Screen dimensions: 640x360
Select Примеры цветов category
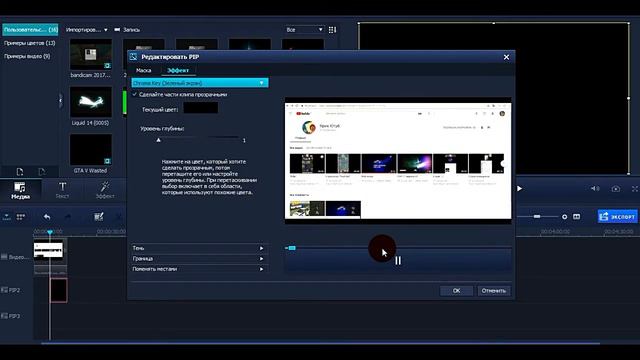click(x=29, y=43)
